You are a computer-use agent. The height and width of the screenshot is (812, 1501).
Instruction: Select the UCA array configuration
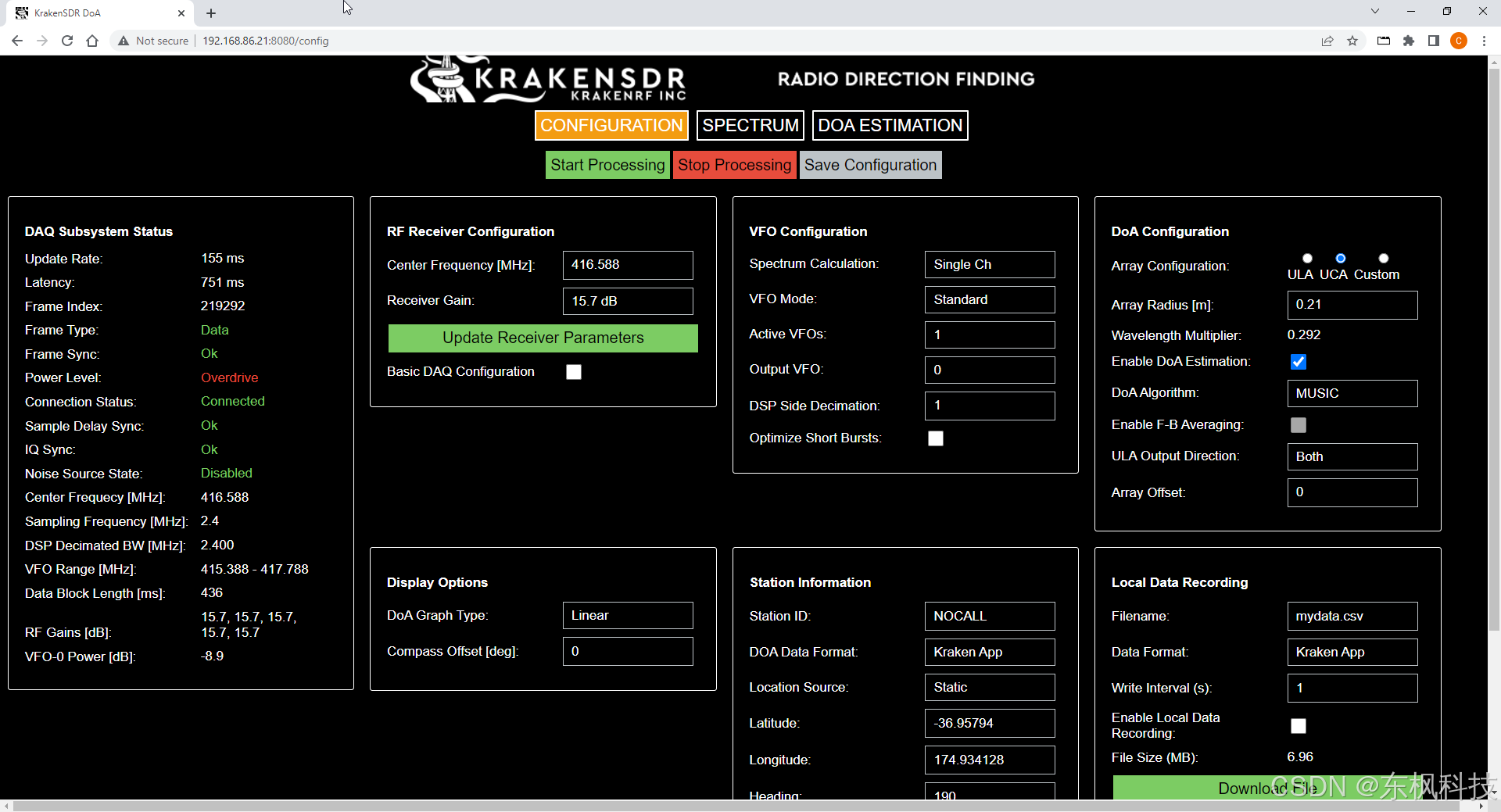pyautogui.click(x=1341, y=258)
